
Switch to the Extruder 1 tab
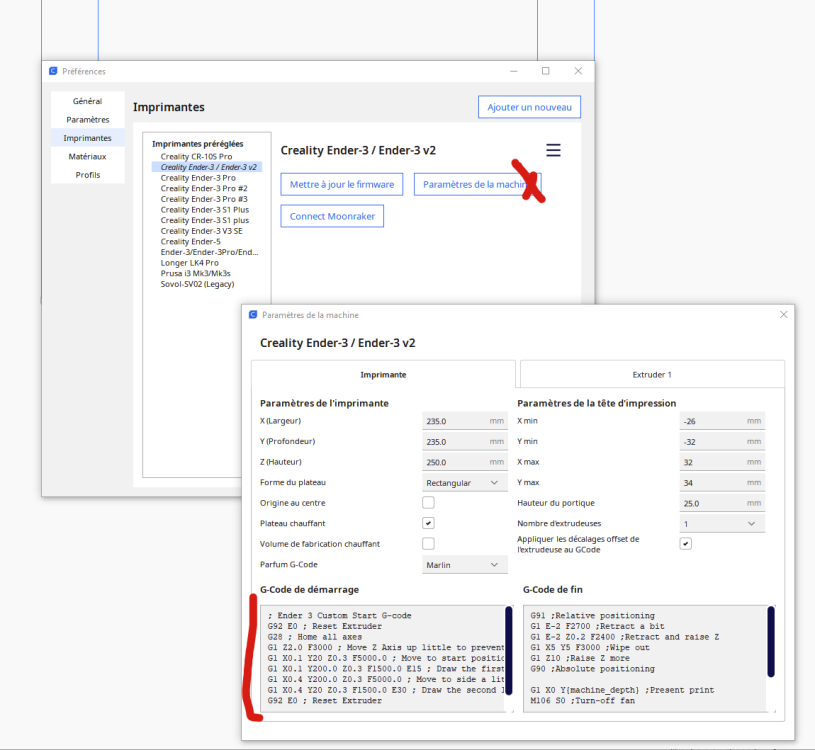click(x=652, y=374)
